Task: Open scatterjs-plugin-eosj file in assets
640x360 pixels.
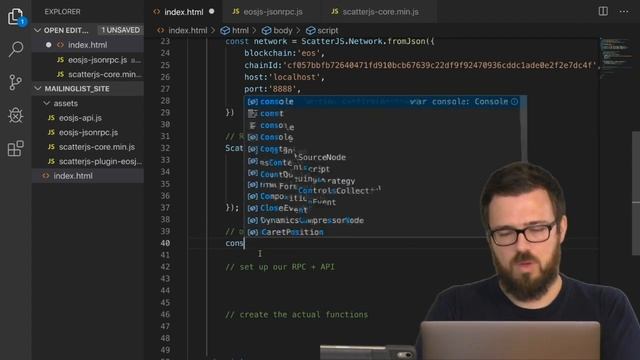Action: (88, 161)
